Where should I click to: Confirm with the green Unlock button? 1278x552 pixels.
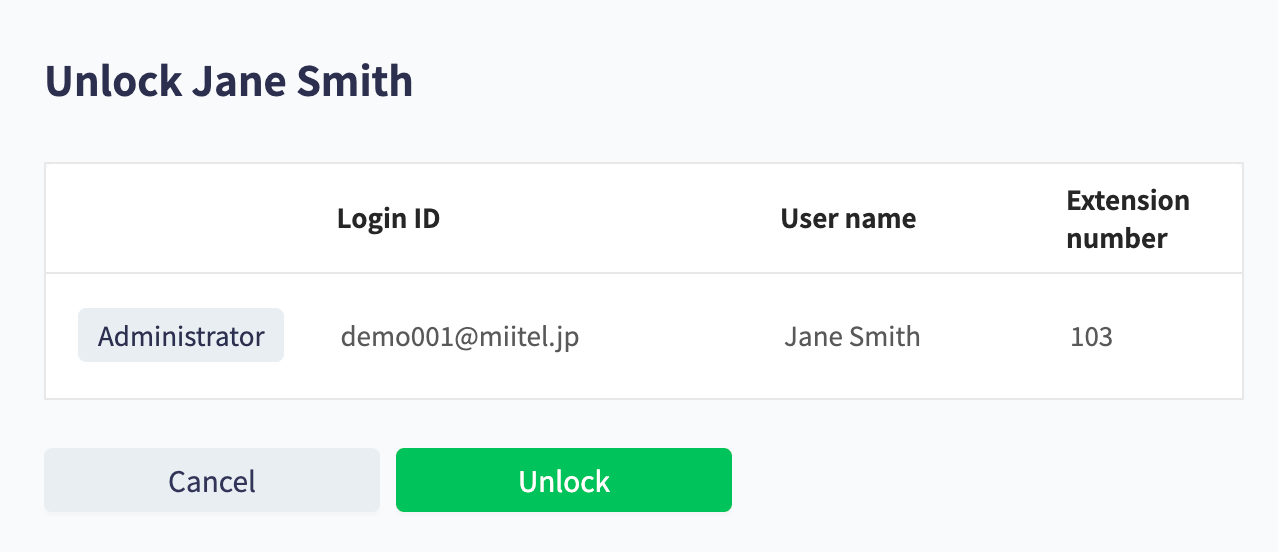(564, 480)
